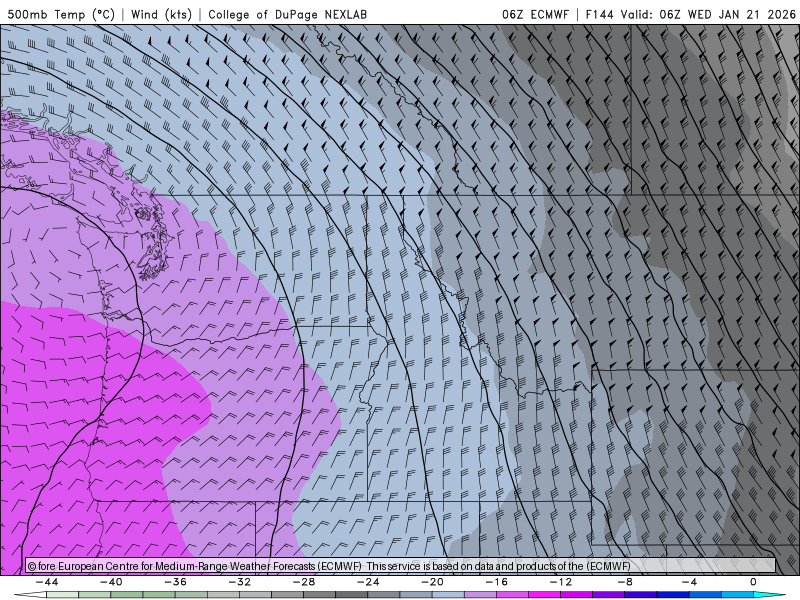Screen dimensions: 800x600
Task: Click the -12 color scale label
Action: 561,582
